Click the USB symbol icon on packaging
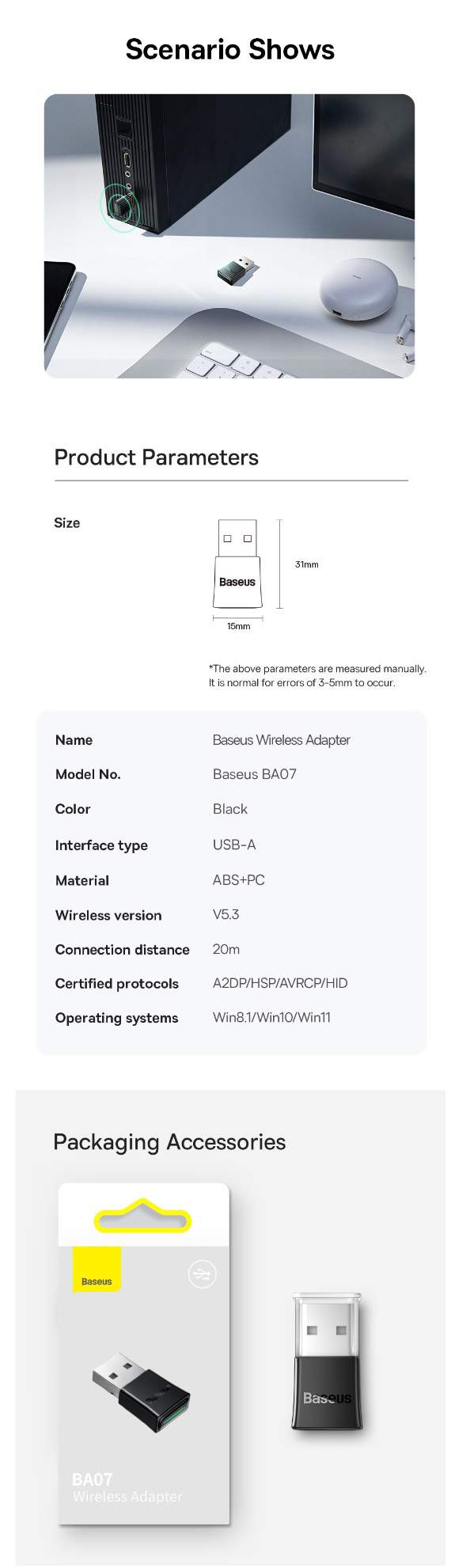The image size is (451, 1568). [x=202, y=1274]
